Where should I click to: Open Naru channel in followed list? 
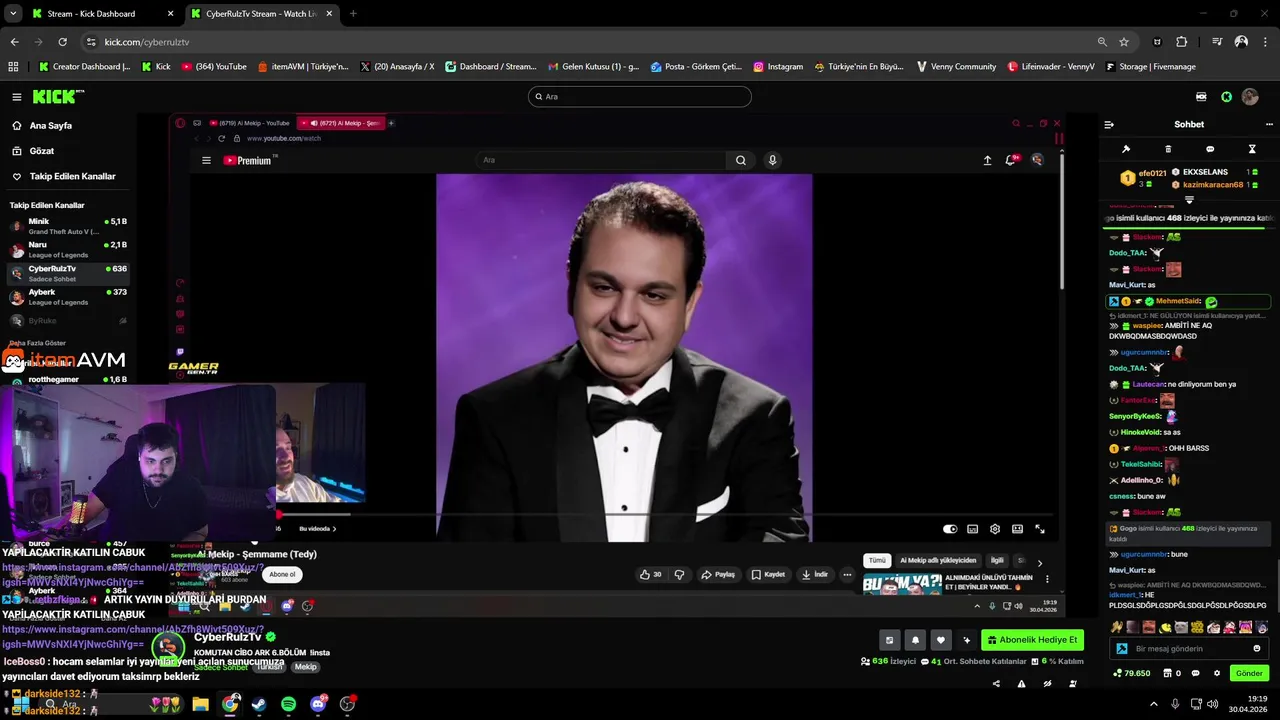pos(68,249)
